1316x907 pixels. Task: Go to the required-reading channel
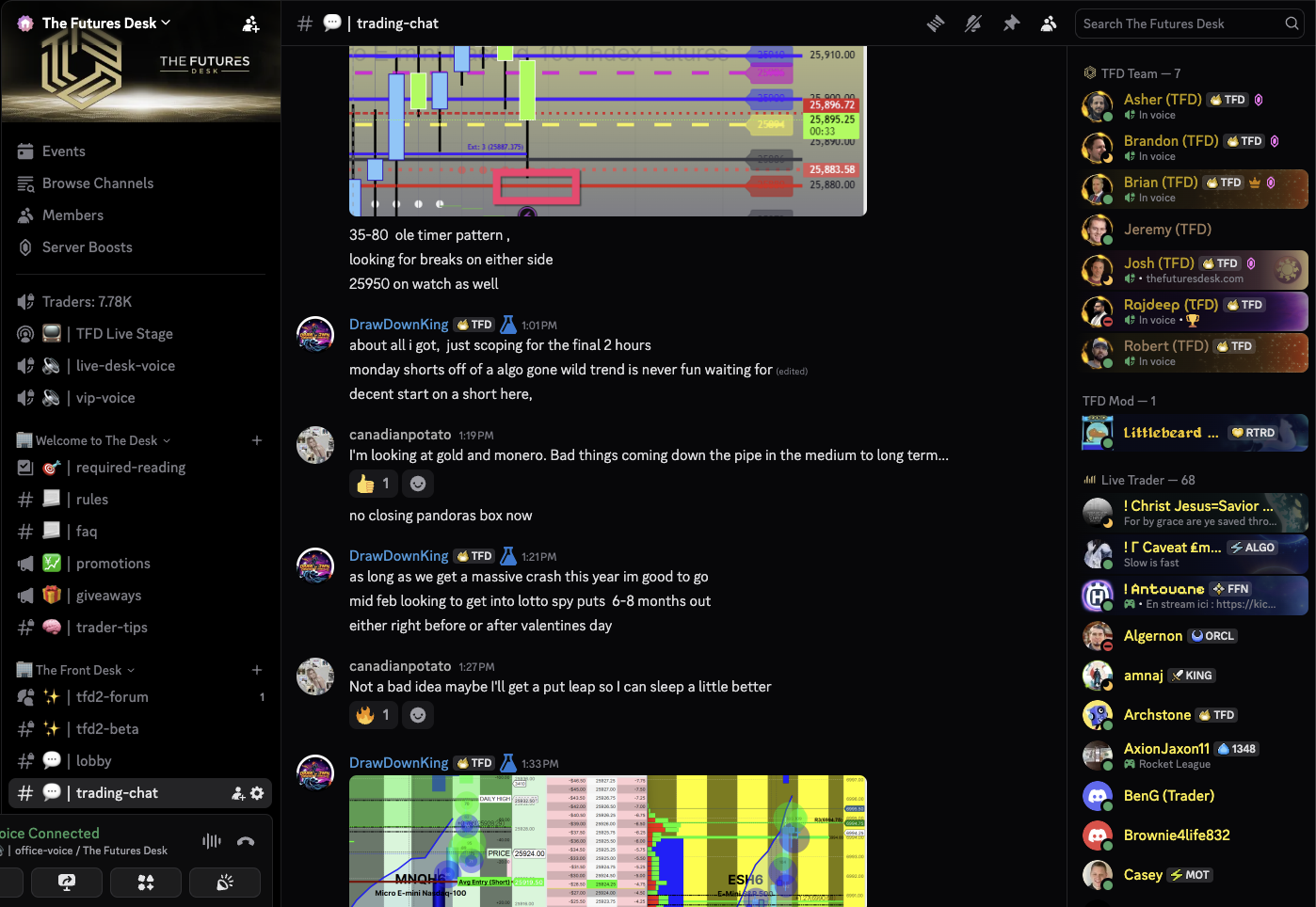(130, 468)
